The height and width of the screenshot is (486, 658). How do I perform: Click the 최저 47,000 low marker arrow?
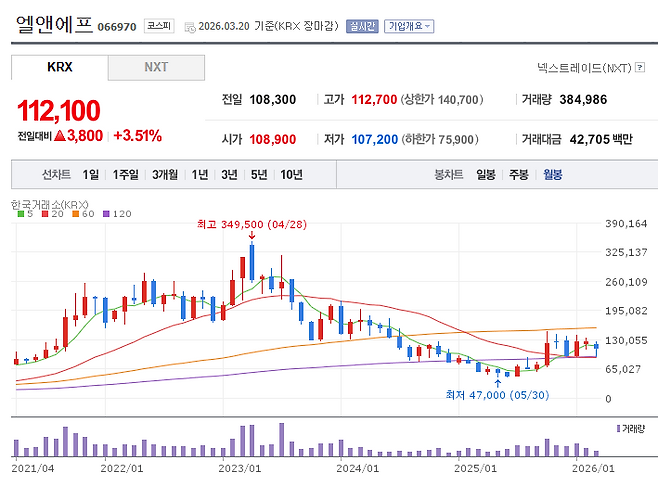(x=497, y=381)
